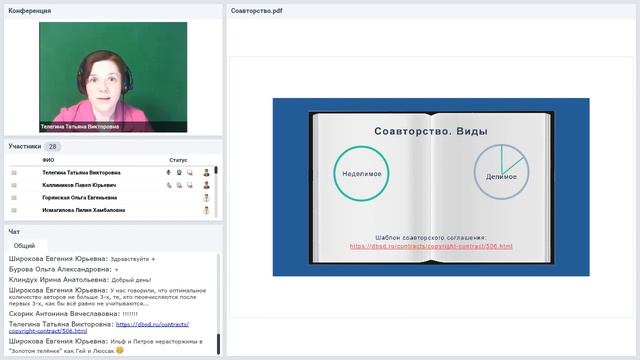The width and height of the screenshot is (640, 360).
Task: Open the template agreement link on the slide
Action: pyautogui.click(x=431, y=246)
